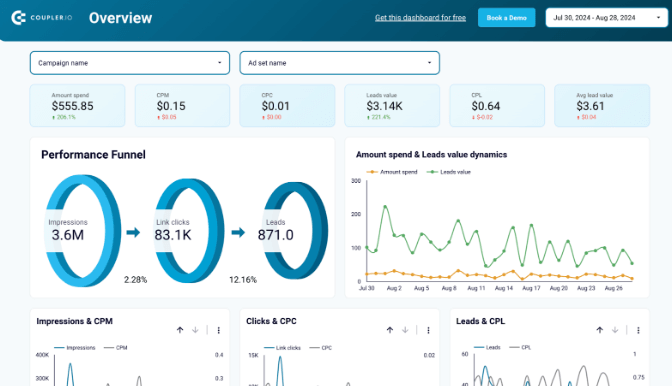This screenshot has width=672, height=386.
Task: Click the 206.1% change under Amount spend
Action: pos(66,117)
